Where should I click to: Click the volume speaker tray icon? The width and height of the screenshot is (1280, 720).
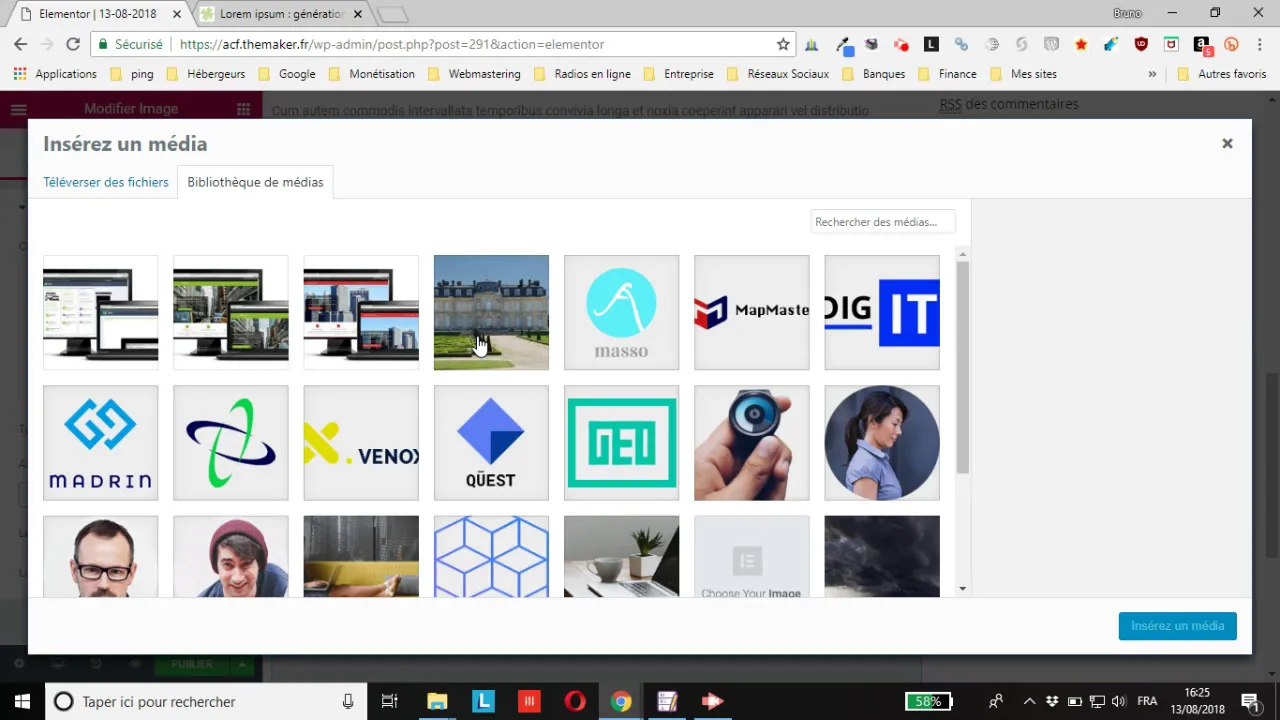(x=1118, y=701)
